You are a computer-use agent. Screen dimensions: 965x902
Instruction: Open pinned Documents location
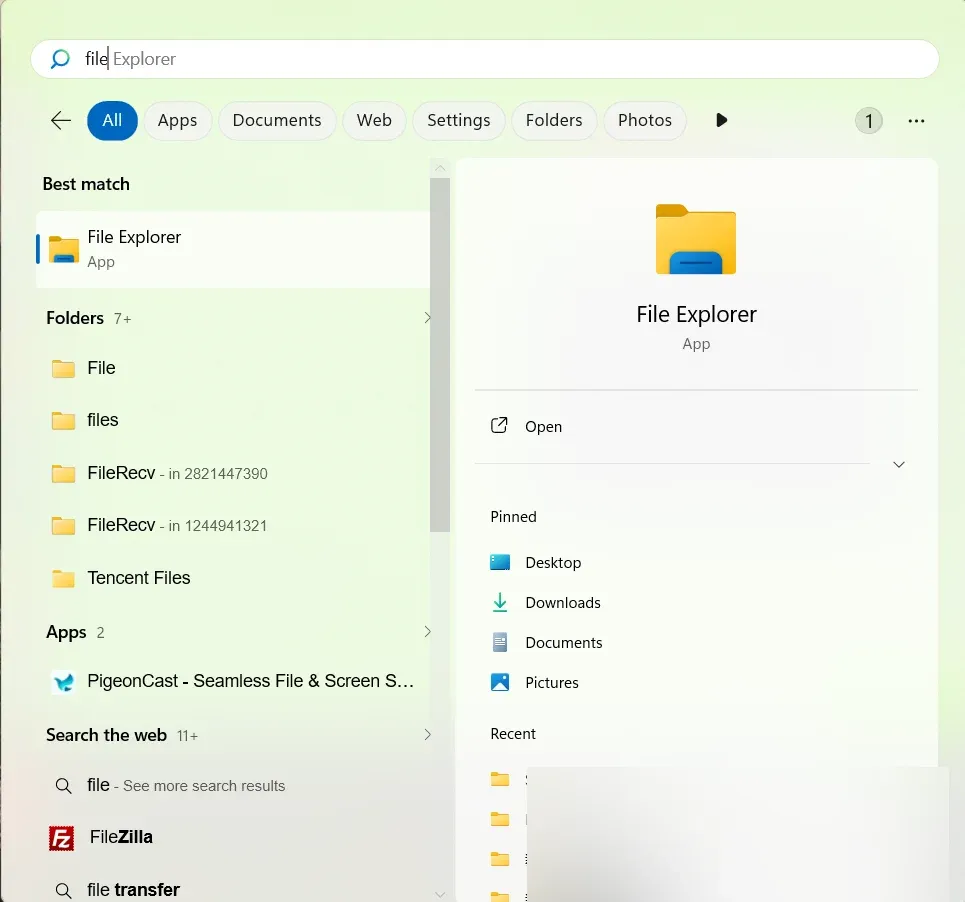click(x=546, y=642)
